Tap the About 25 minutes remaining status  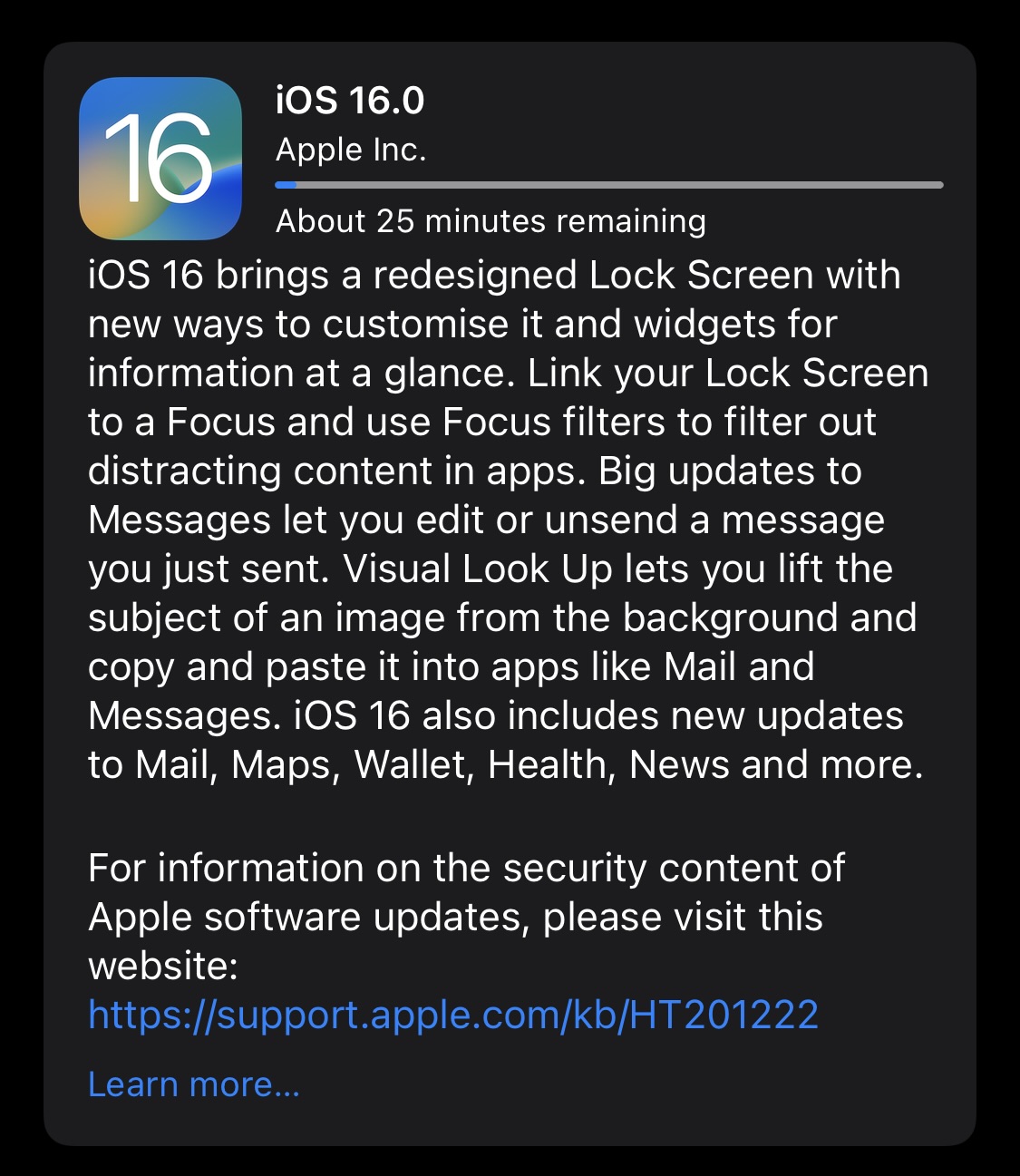(491, 221)
